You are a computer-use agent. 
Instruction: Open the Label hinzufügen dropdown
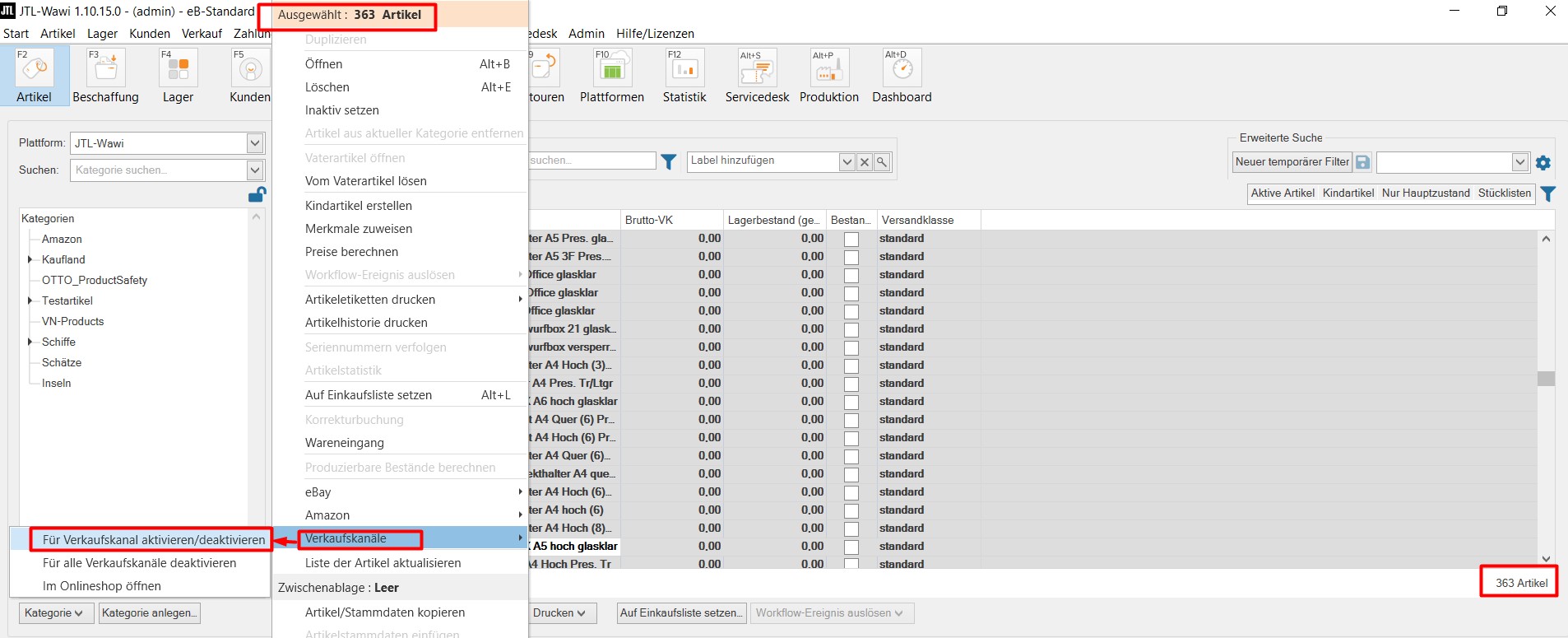point(847,162)
